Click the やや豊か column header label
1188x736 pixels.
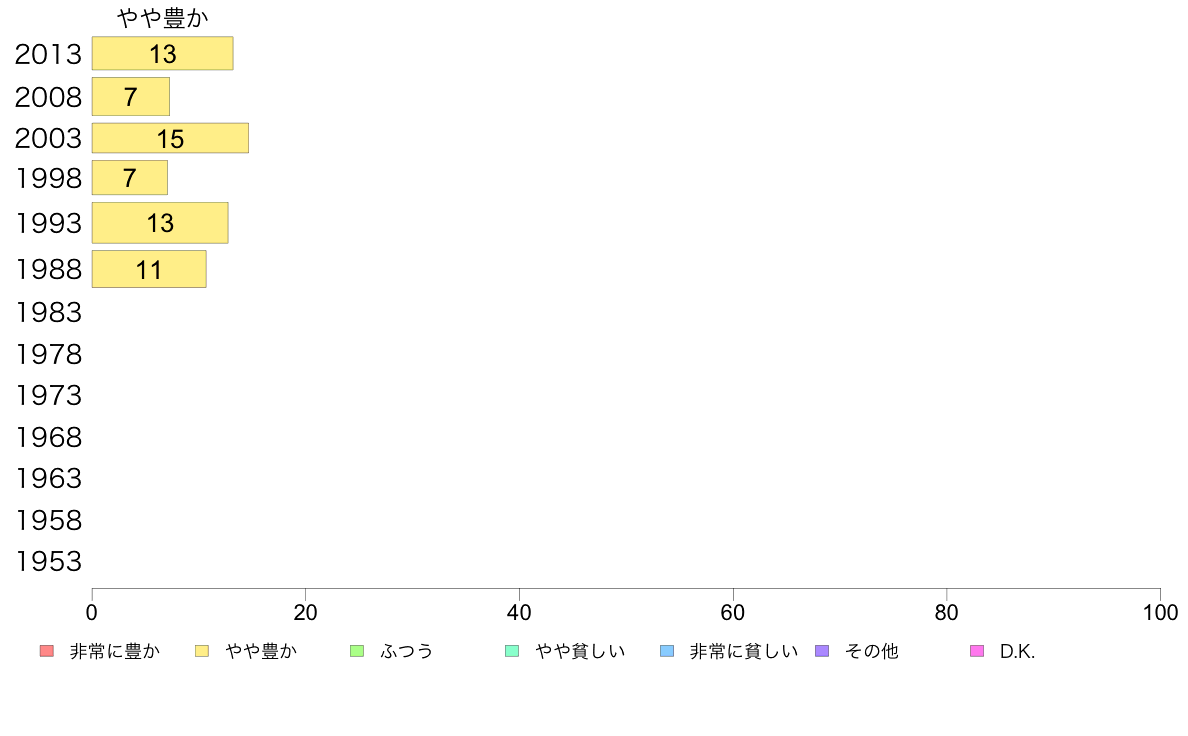(x=163, y=18)
